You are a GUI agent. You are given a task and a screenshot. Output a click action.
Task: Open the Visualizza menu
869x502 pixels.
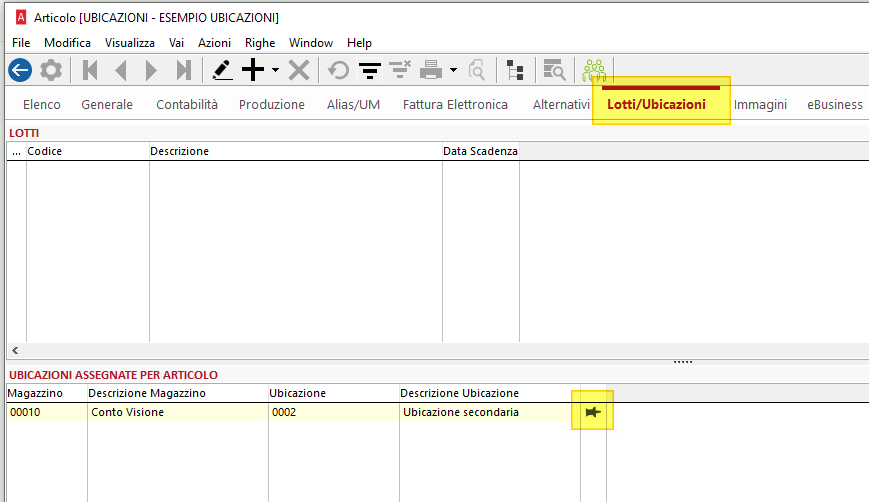(x=130, y=43)
